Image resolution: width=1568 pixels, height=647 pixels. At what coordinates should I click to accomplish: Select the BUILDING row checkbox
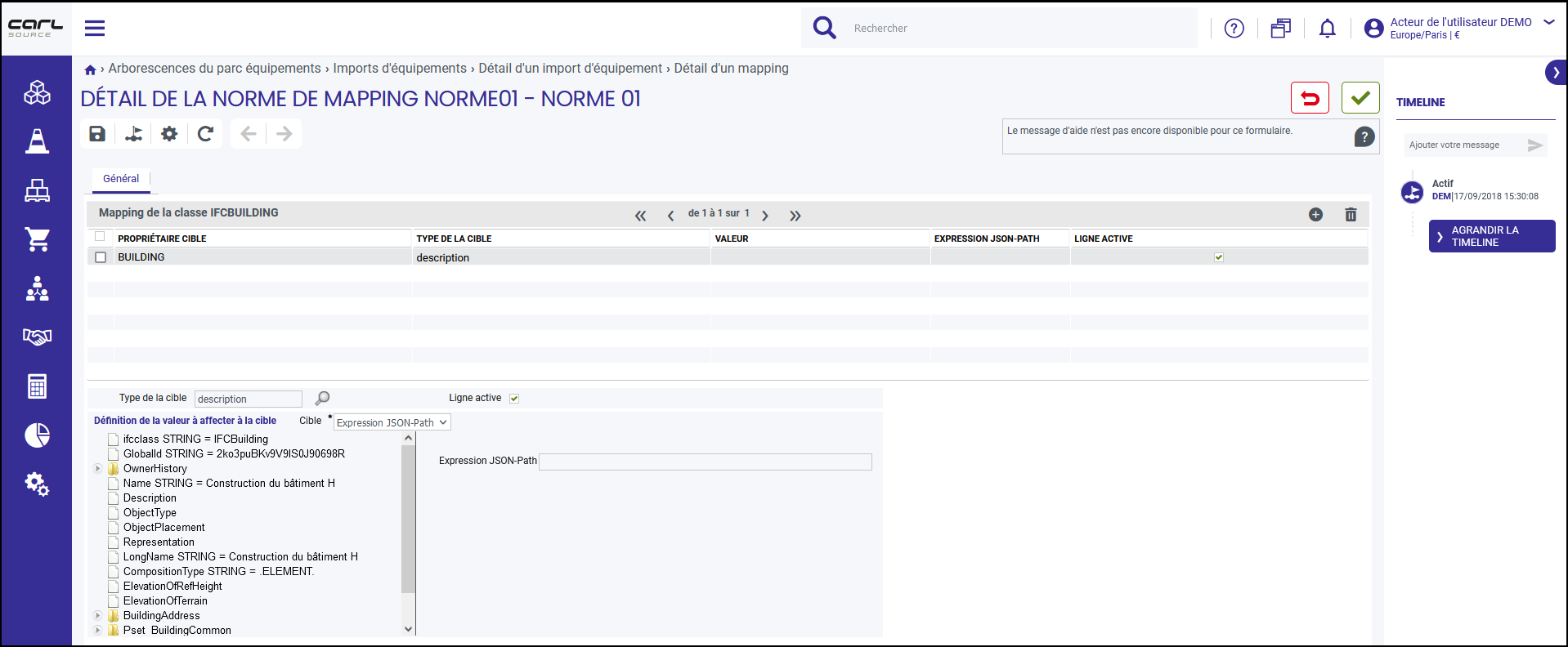(101, 257)
